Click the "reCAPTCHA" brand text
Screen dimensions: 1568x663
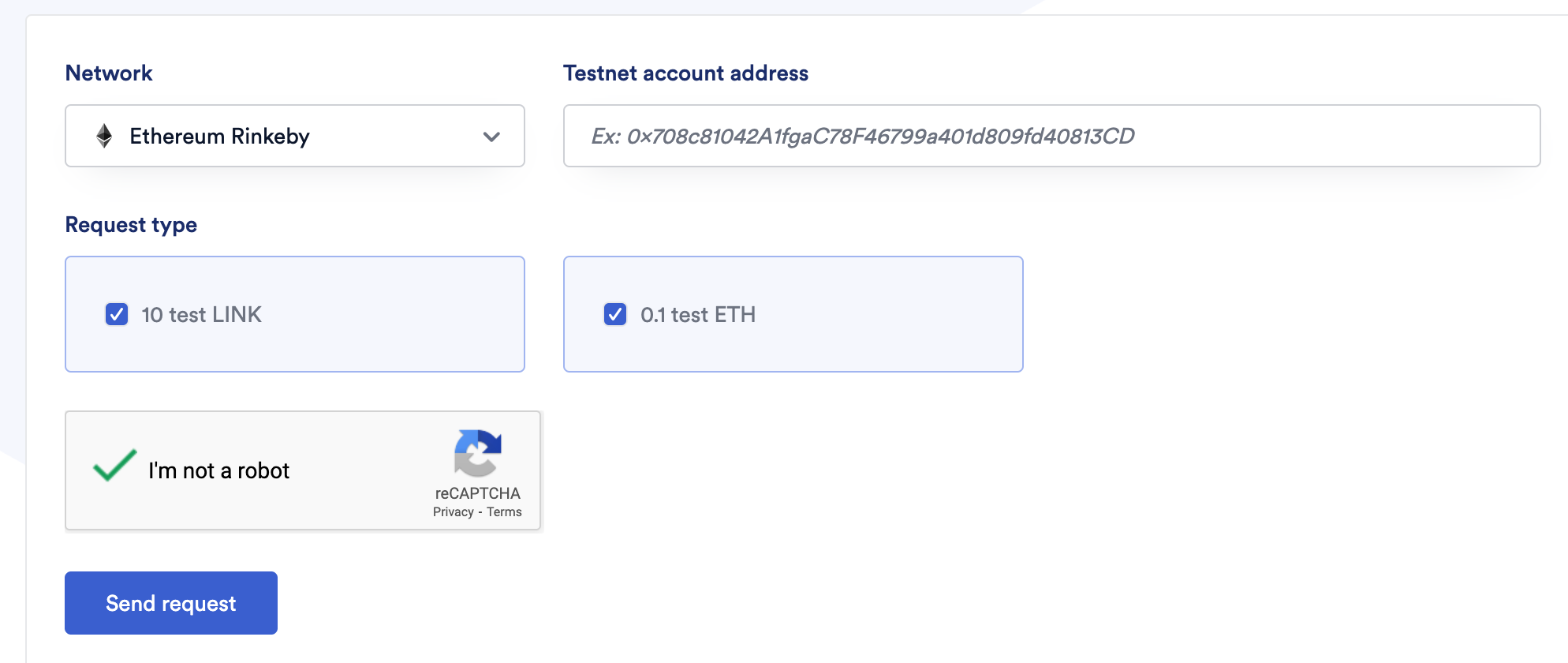pyautogui.click(x=477, y=493)
